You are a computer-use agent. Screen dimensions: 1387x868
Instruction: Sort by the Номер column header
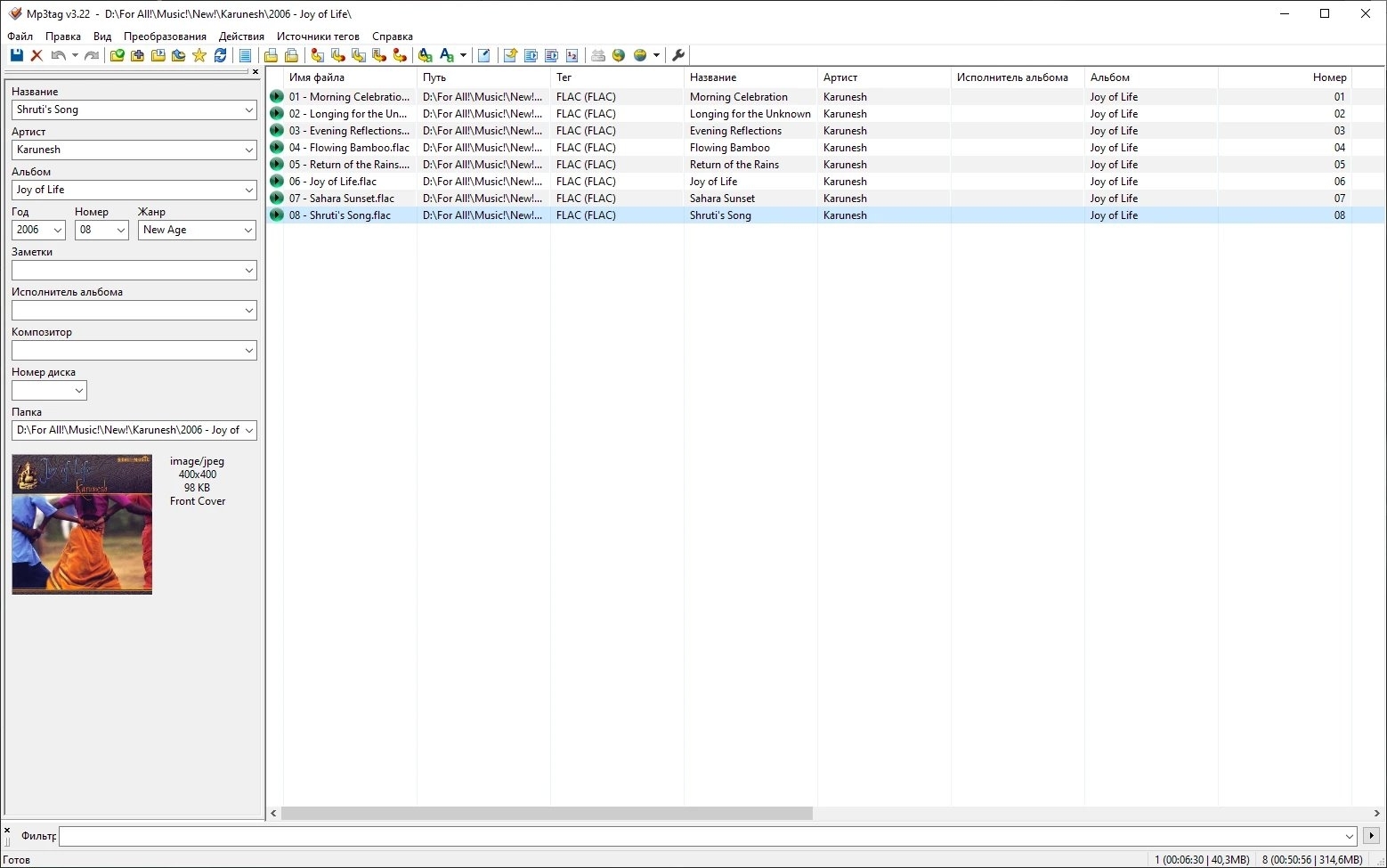[1285, 77]
